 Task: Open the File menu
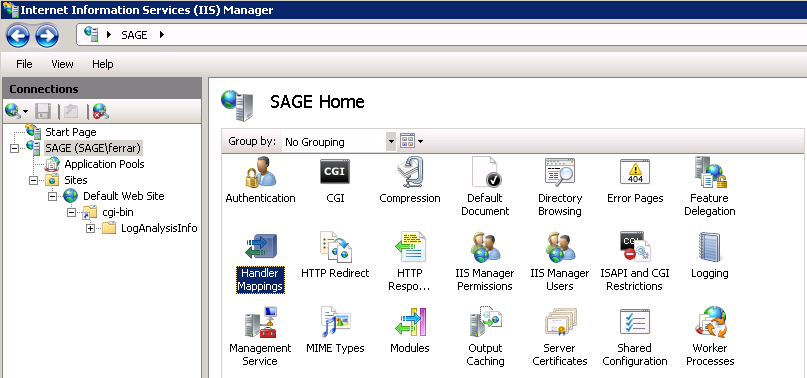pos(24,64)
